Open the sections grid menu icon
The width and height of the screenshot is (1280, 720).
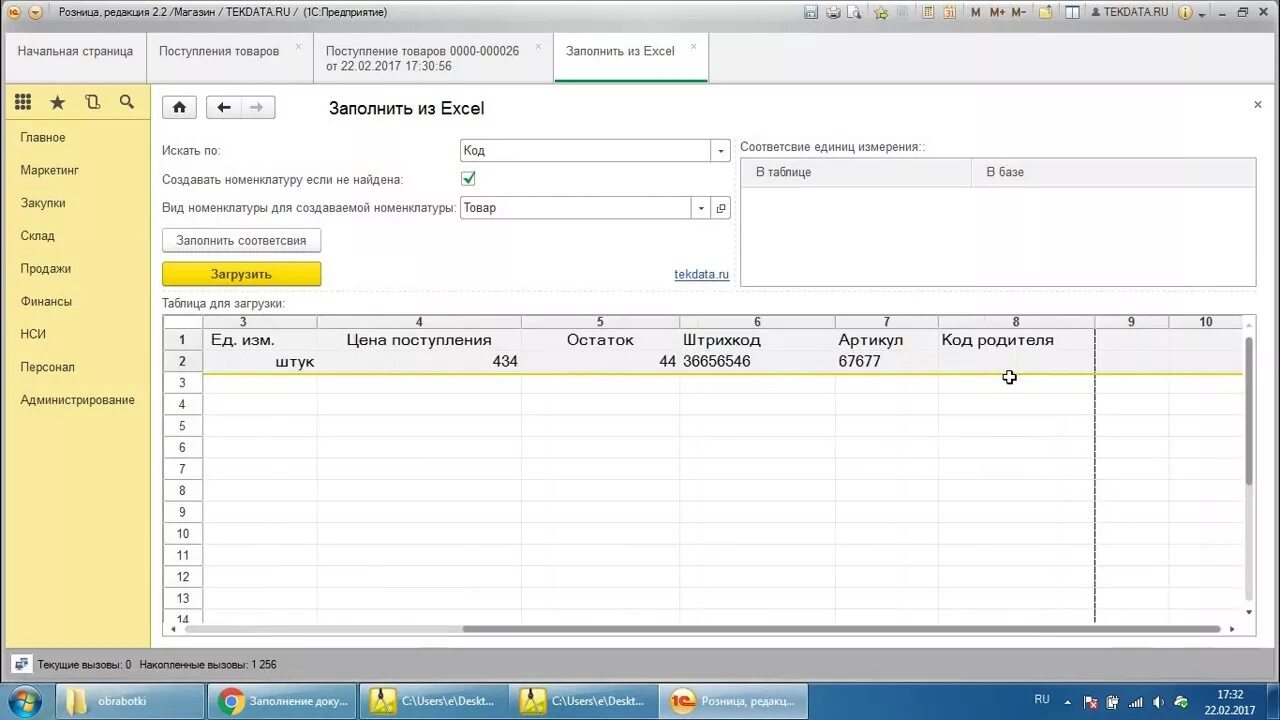[x=23, y=102]
